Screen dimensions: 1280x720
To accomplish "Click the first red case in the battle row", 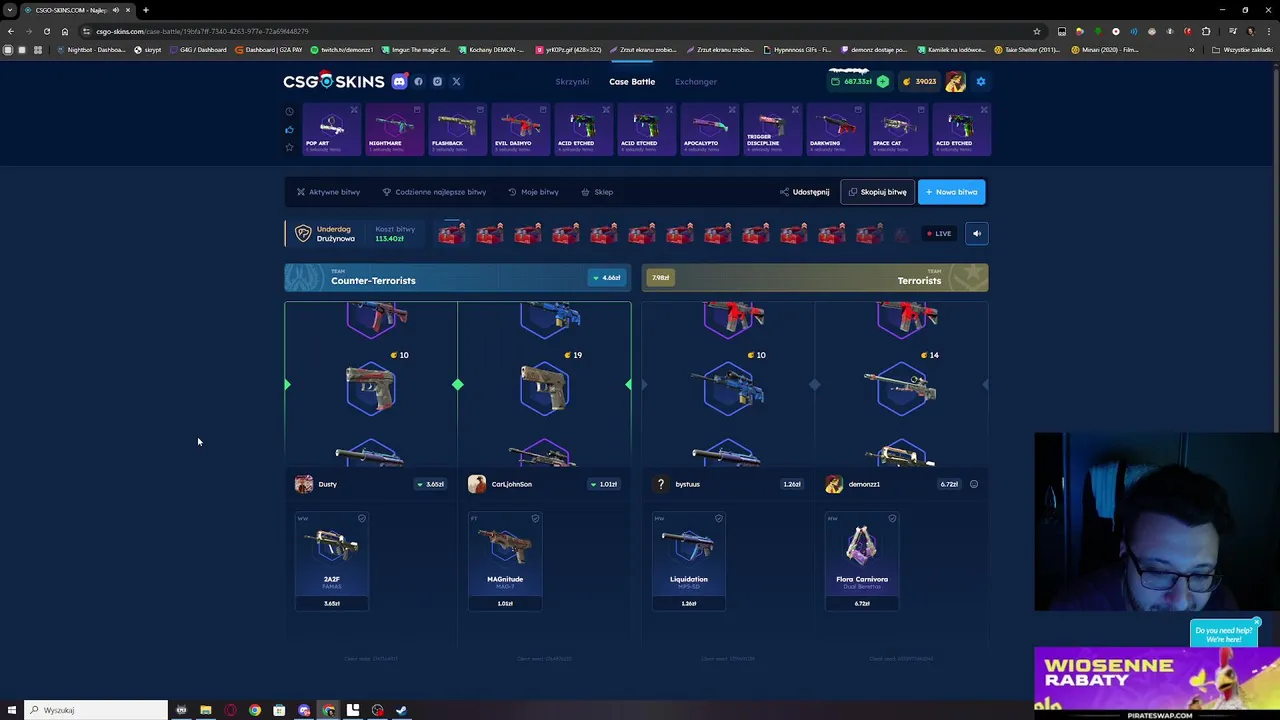I will [452, 234].
